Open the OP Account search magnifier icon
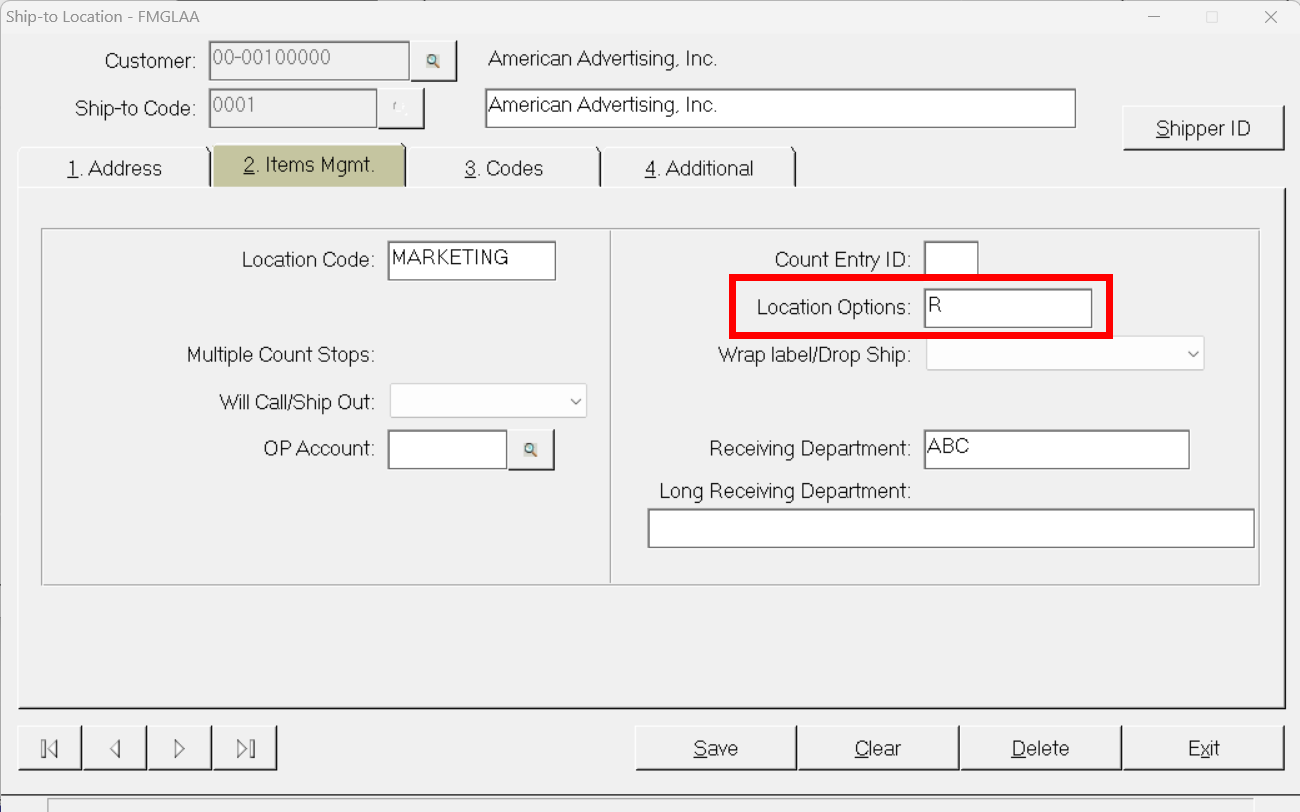 [531, 450]
